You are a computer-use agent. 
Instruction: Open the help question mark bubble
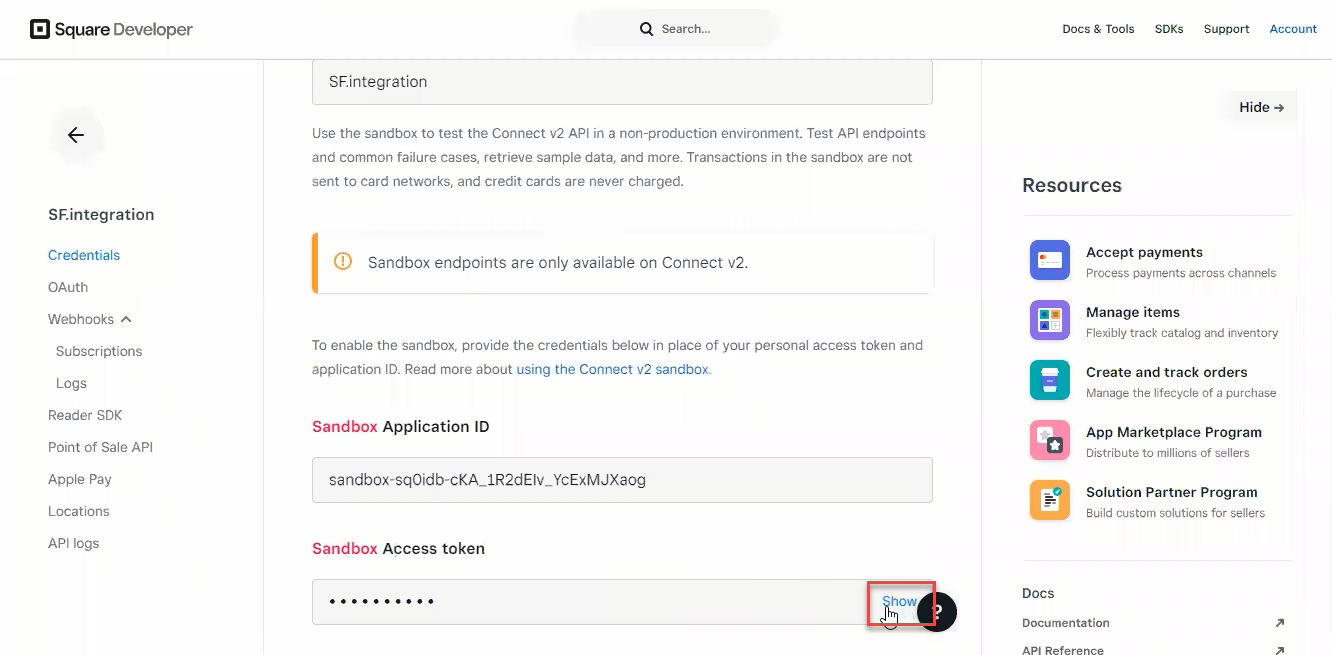(x=937, y=611)
